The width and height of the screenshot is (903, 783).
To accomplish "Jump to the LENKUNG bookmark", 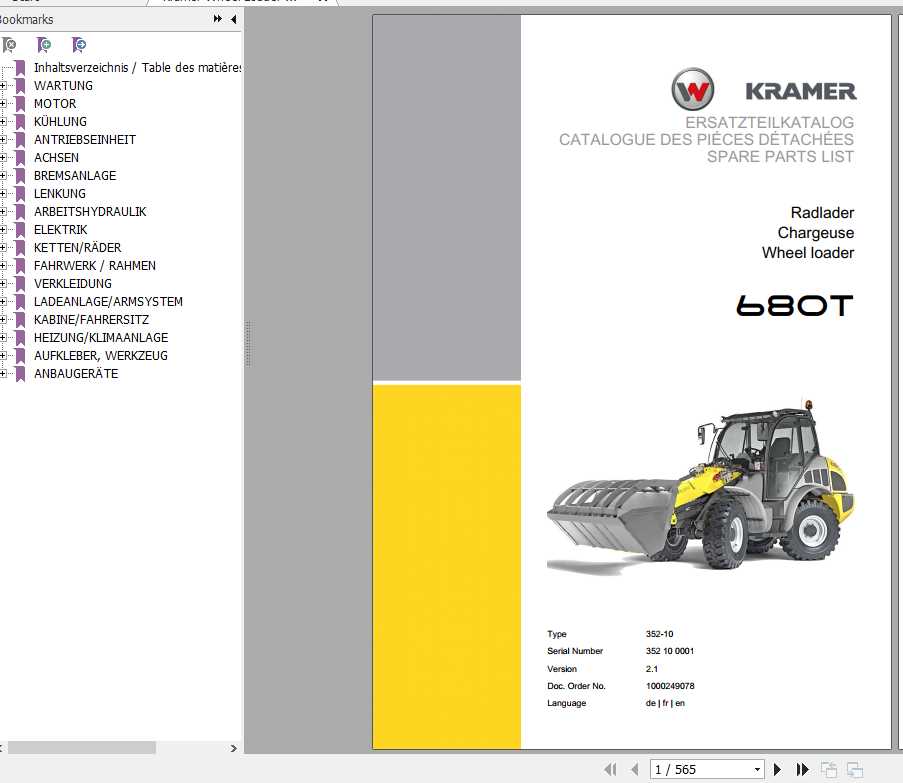I will click(x=59, y=193).
